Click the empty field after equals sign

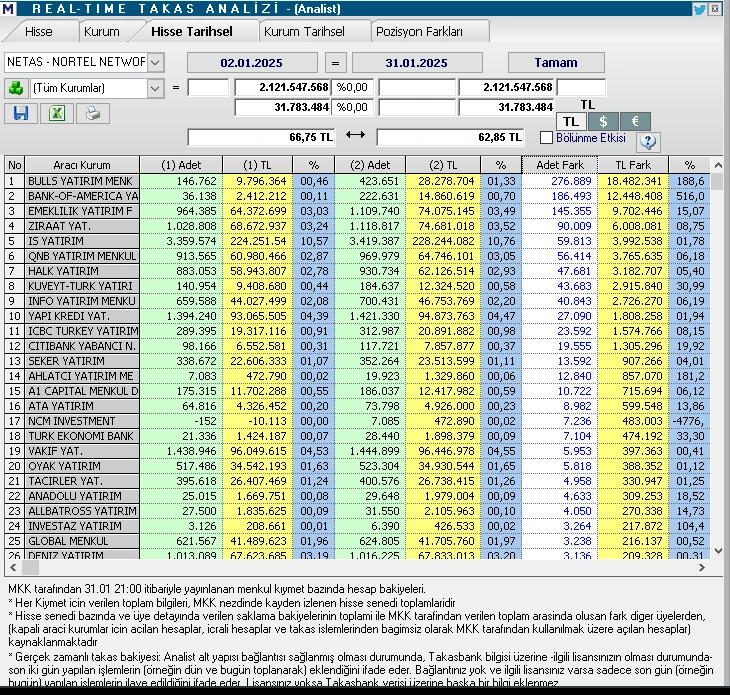click(208, 88)
